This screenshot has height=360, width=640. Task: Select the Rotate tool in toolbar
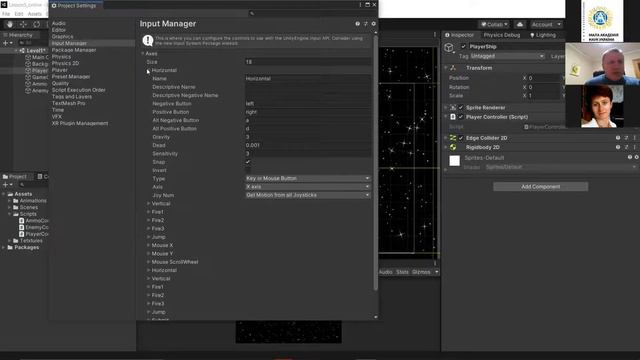tap(36, 24)
